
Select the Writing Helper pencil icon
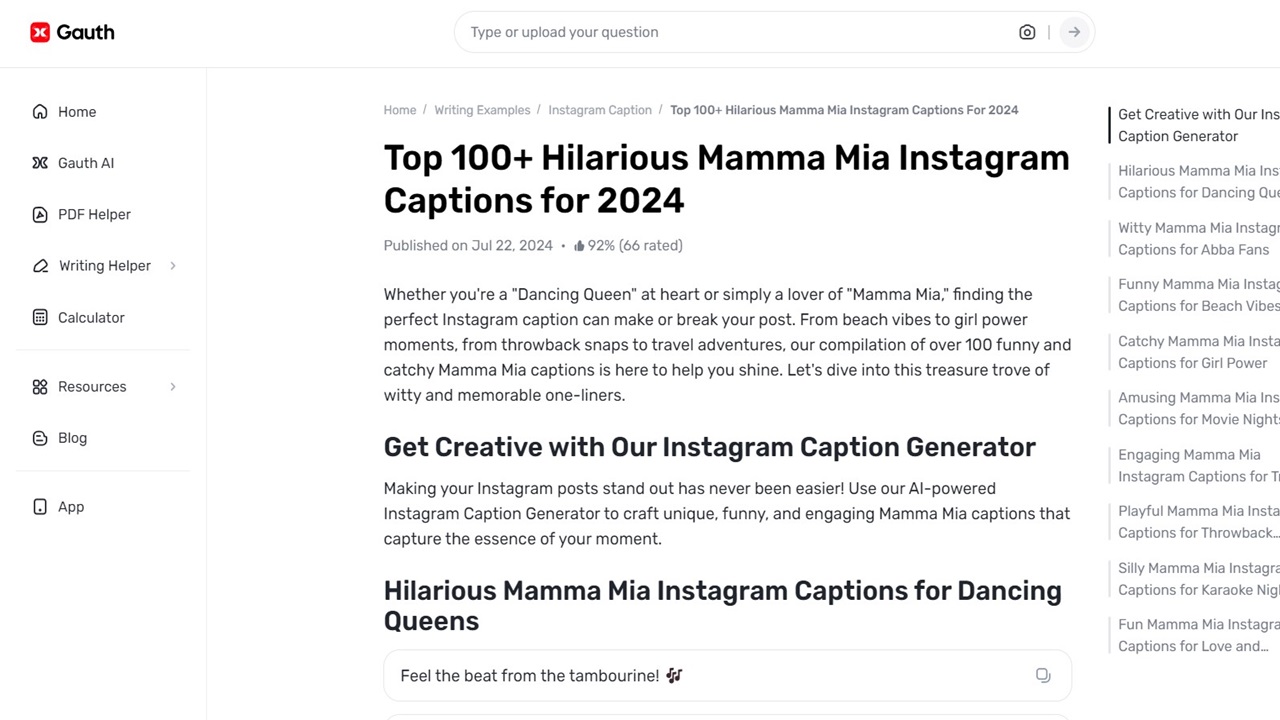(x=39, y=265)
